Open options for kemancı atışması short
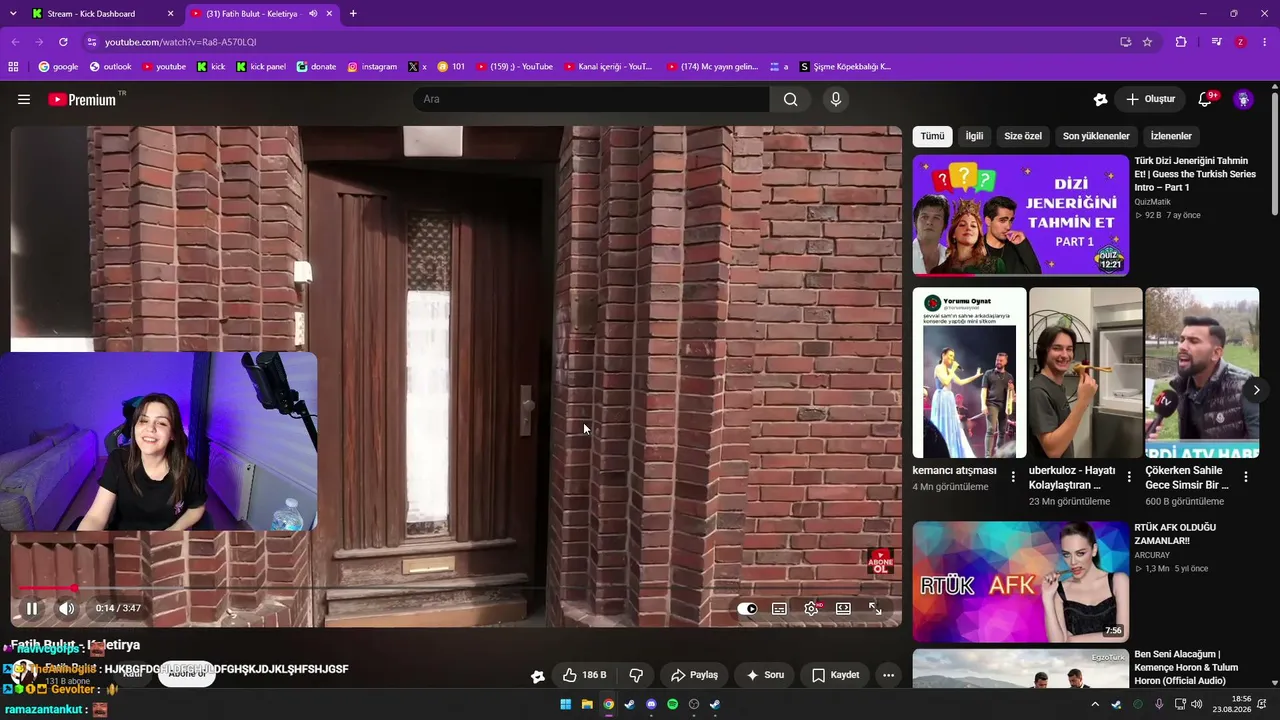Screen dimensions: 1280x720 tap(1013, 477)
